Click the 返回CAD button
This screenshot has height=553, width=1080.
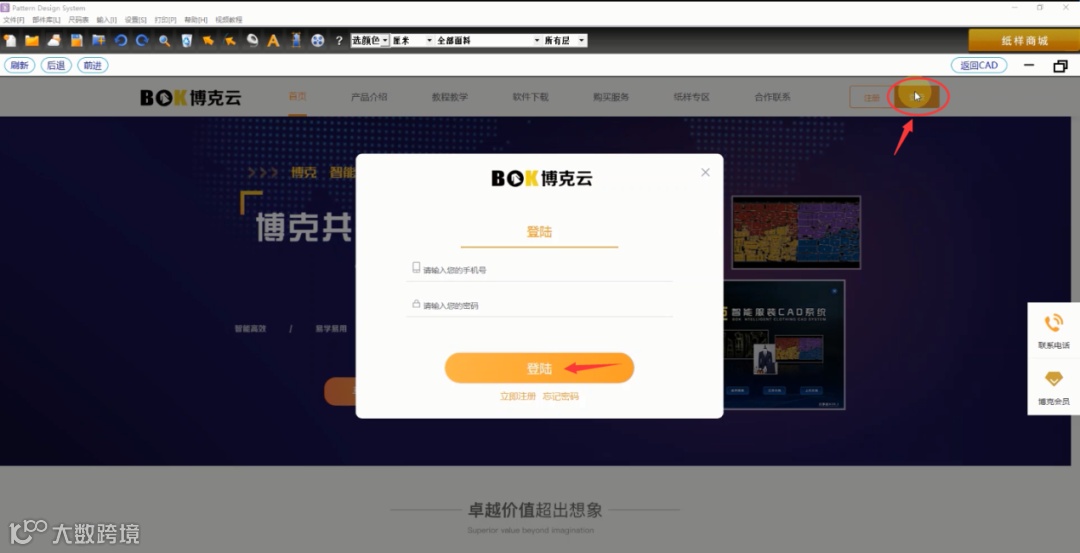tap(979, 65)
